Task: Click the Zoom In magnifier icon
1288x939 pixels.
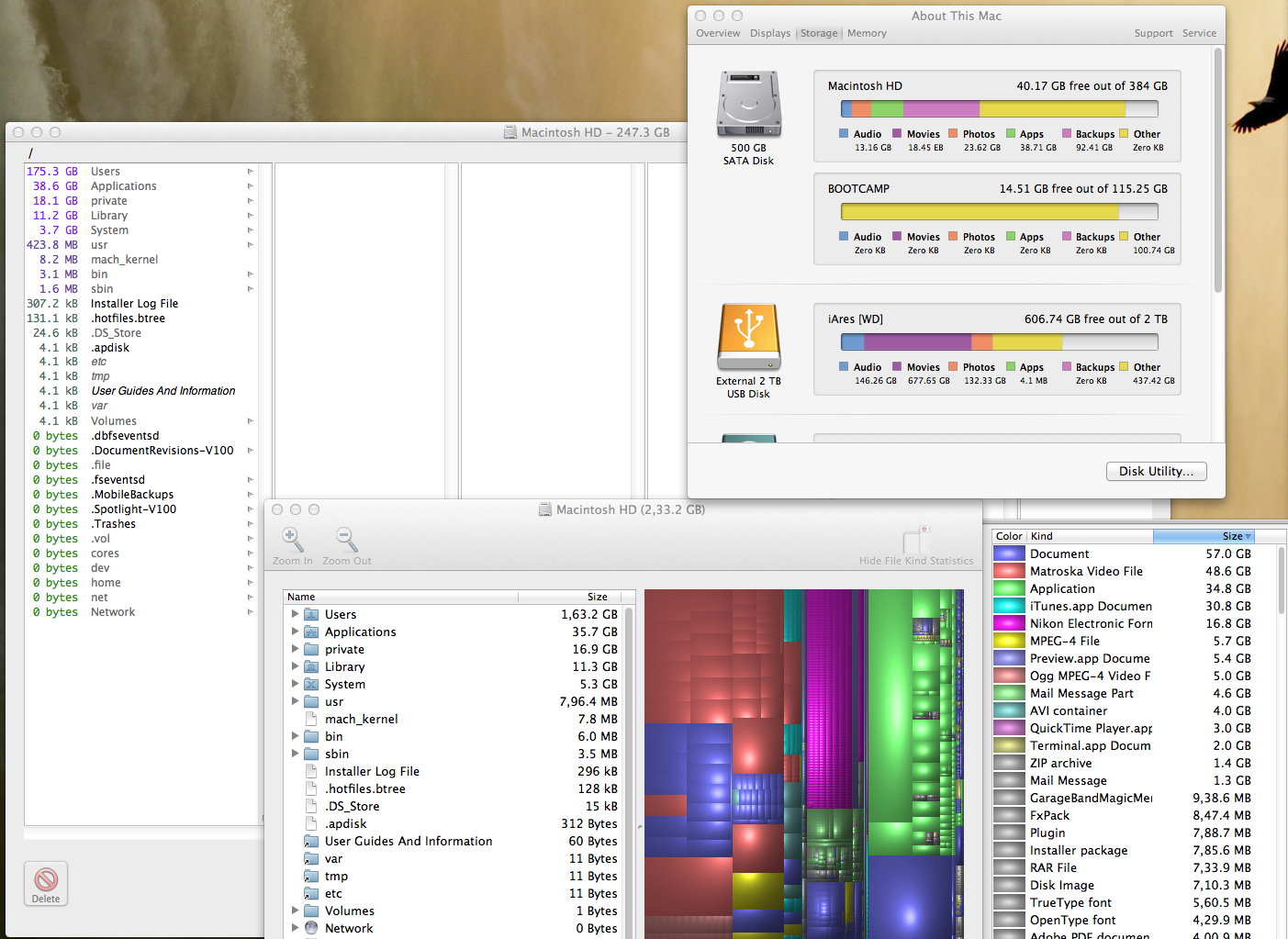Action: [x=292, y=540]
